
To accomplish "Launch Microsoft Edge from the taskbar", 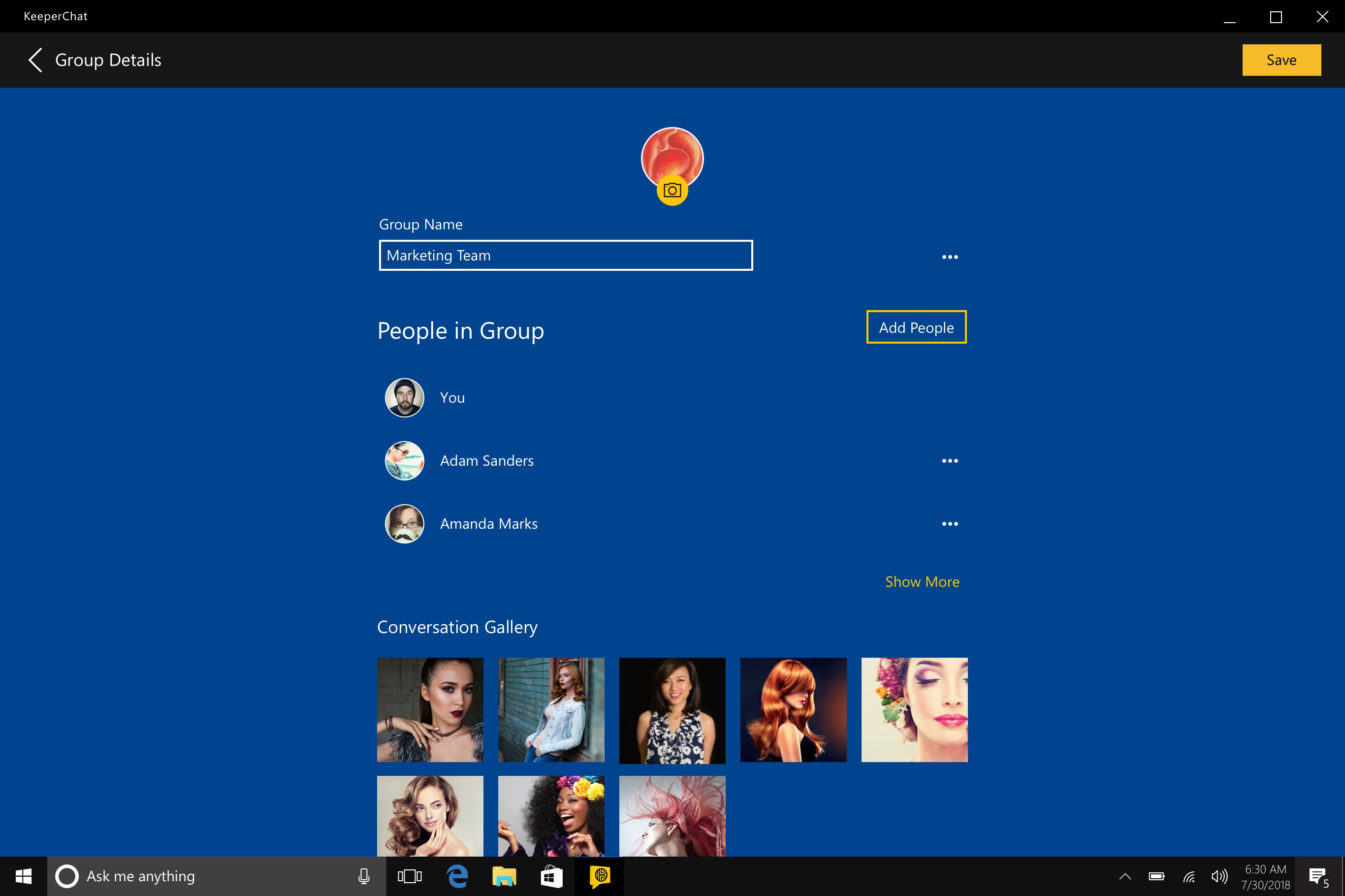I will 455,875.
